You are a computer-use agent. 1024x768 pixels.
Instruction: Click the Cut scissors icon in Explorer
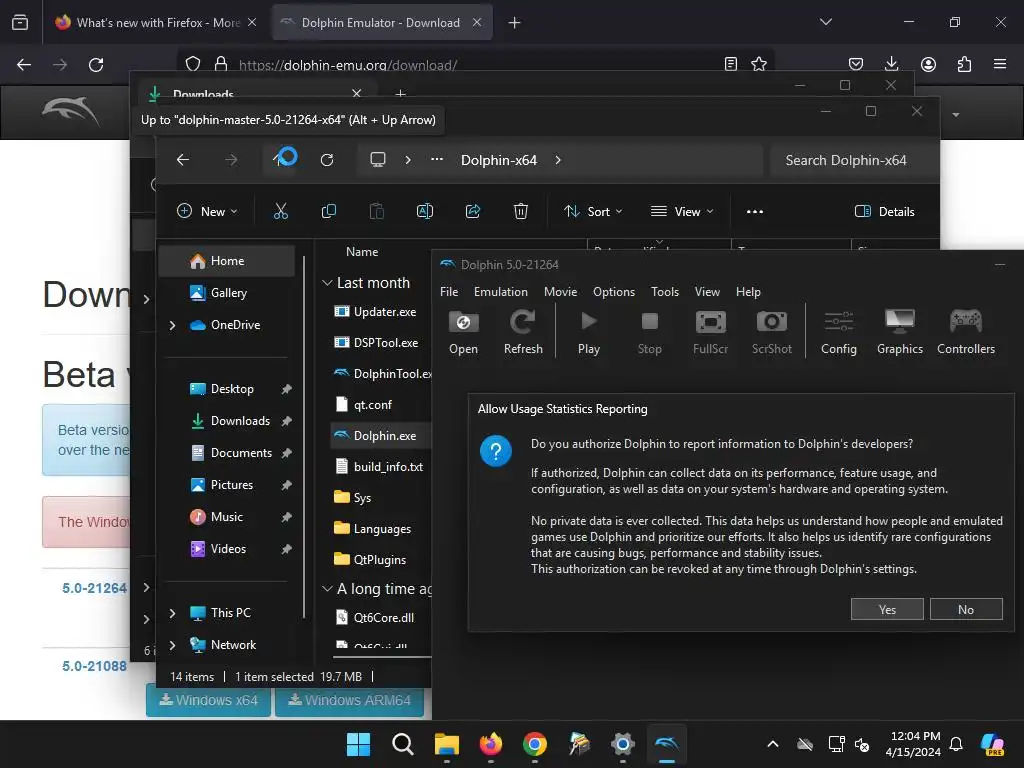[x=281, y=211]
